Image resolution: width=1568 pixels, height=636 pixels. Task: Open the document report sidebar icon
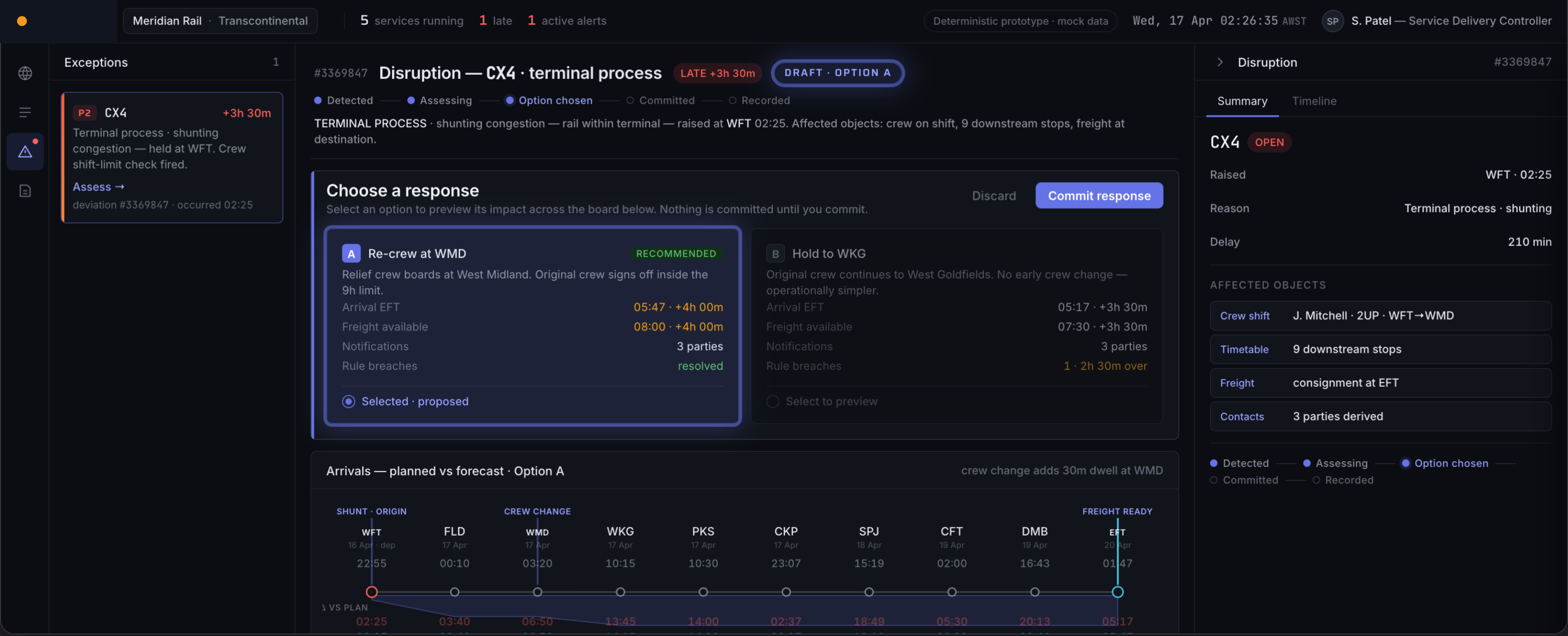pyautogui.click(x=25, y=190)
